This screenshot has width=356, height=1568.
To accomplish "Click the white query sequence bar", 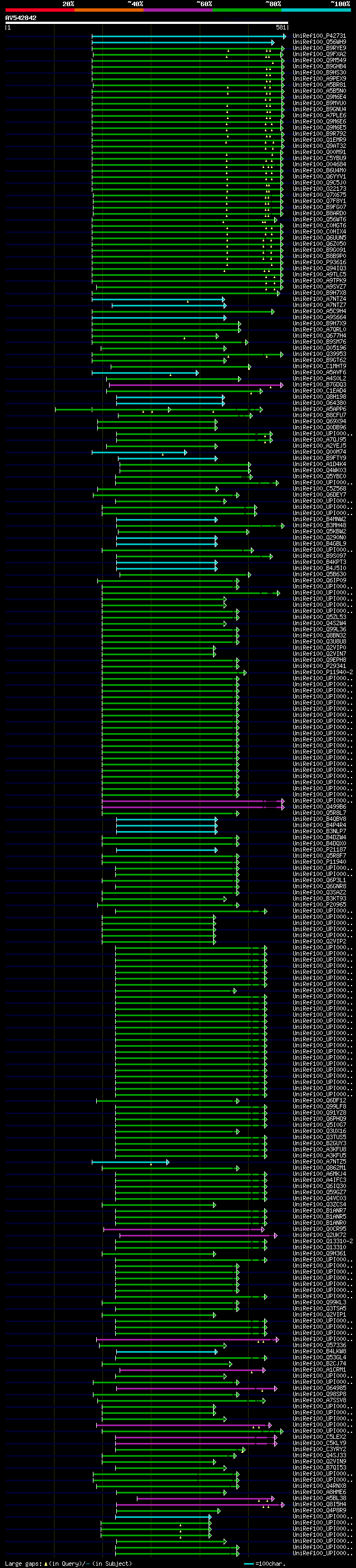I will click(147, 22).
